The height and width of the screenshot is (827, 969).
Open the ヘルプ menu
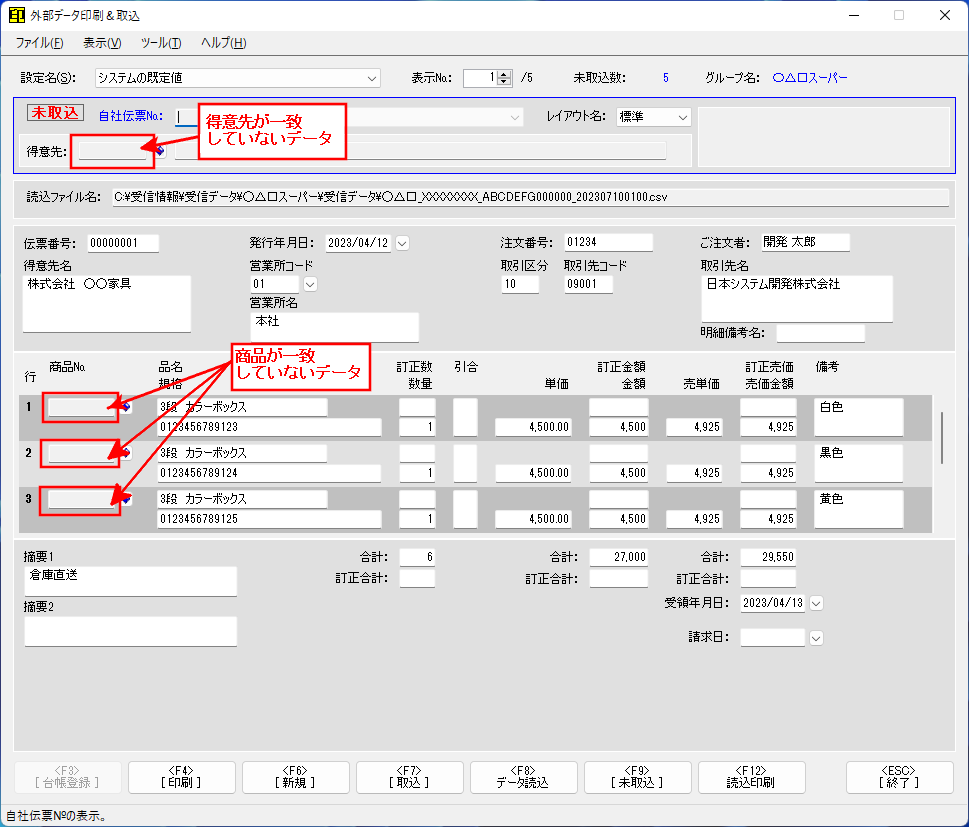coord(224,43)
